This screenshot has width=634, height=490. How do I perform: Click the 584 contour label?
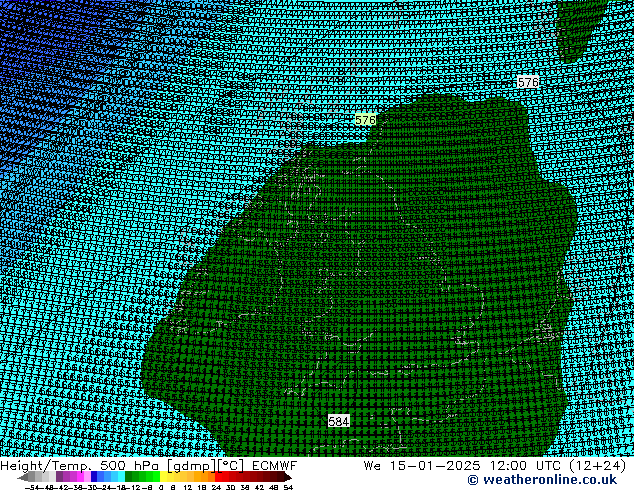click(338, 421)
